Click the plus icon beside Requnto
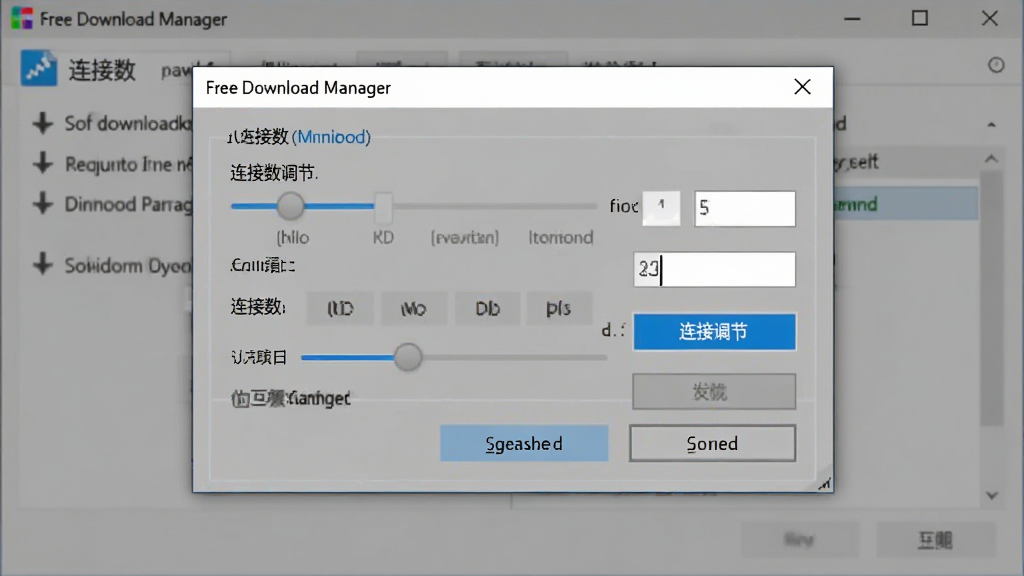Screen dimensions: 1024x576 [x=42, y=163]
